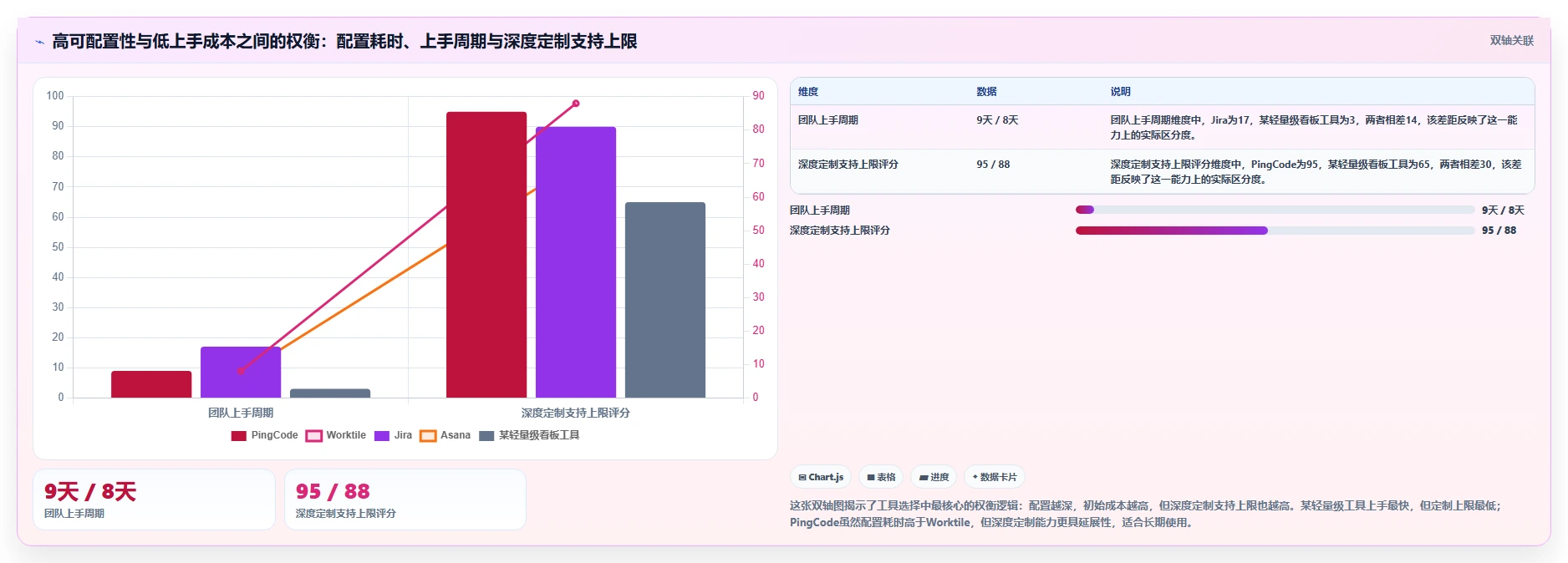Viewport: 1568px width, 563px height.
Task: Click the 深度定制支持上限评分 x-axis label
Action: 576,413
